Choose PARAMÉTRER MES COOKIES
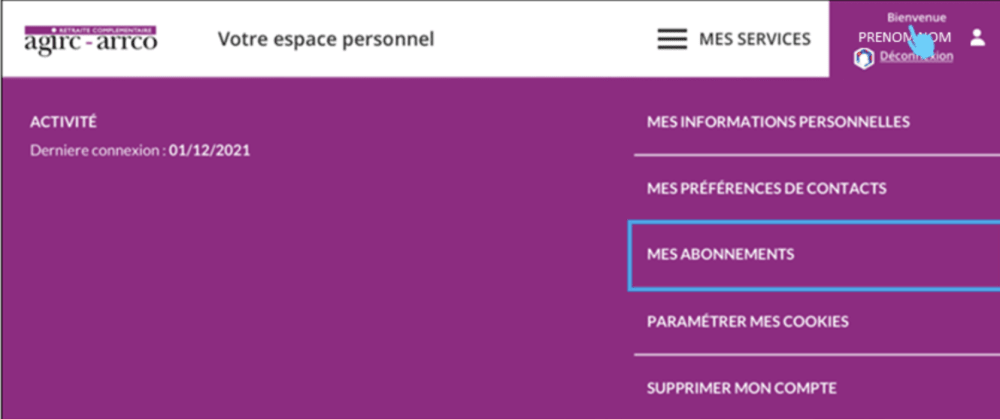 748,322
